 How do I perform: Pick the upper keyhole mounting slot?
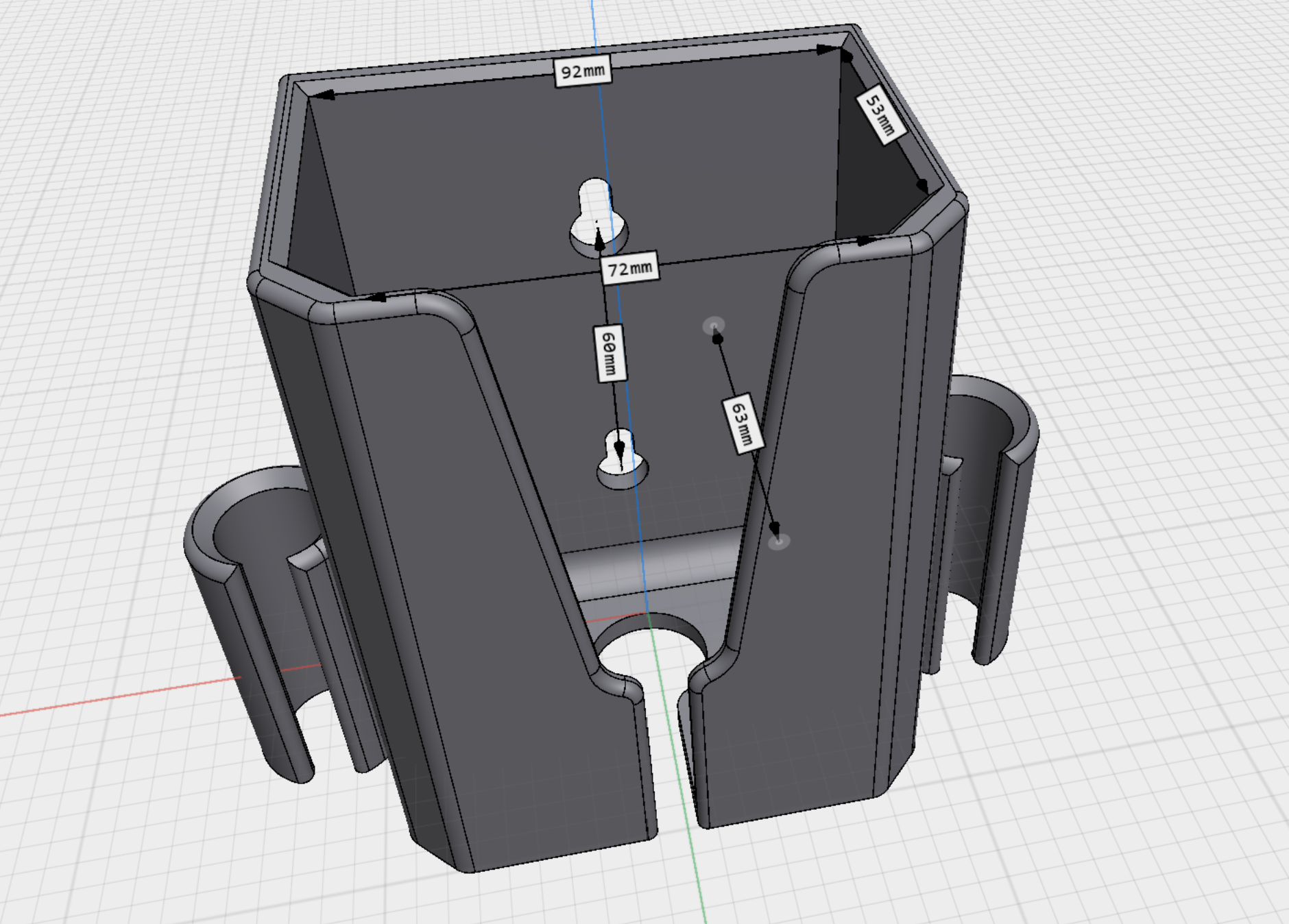(598, 217)
